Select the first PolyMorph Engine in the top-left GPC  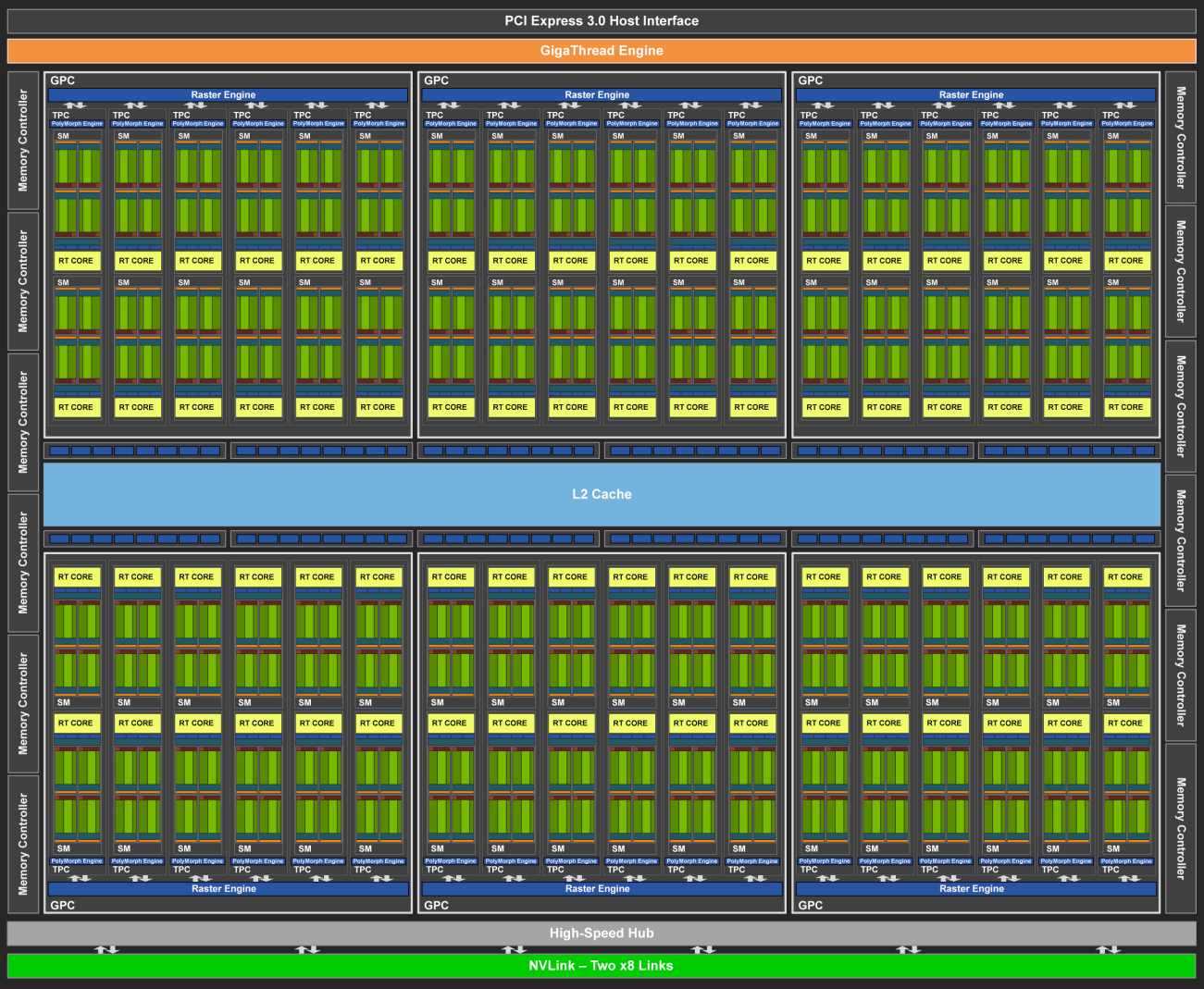pyautogui.click(x=77, y=123)
